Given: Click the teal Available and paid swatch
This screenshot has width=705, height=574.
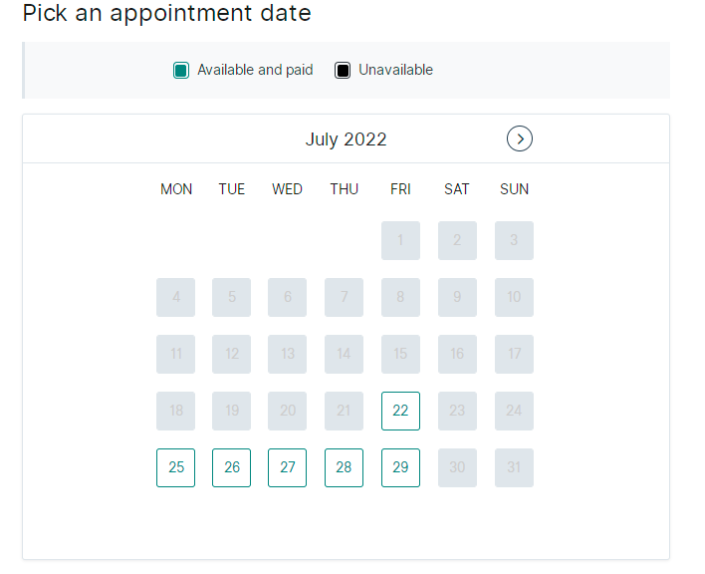Looking at the screenshot, I should pos(181,70).
